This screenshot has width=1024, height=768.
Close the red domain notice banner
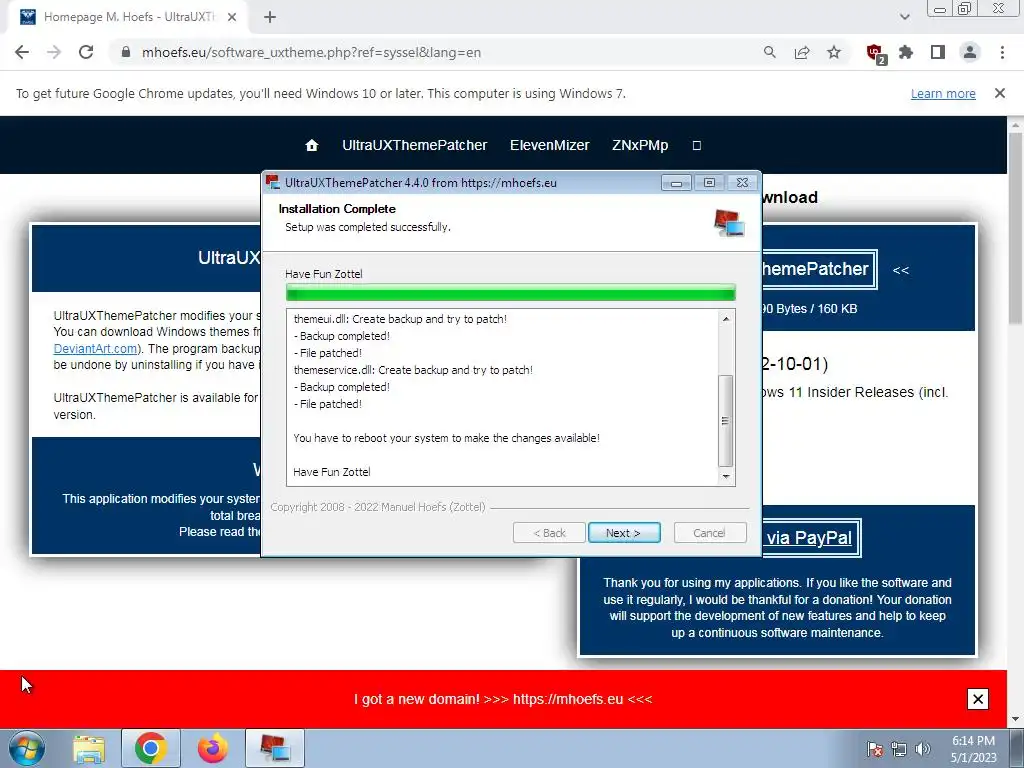978,699
